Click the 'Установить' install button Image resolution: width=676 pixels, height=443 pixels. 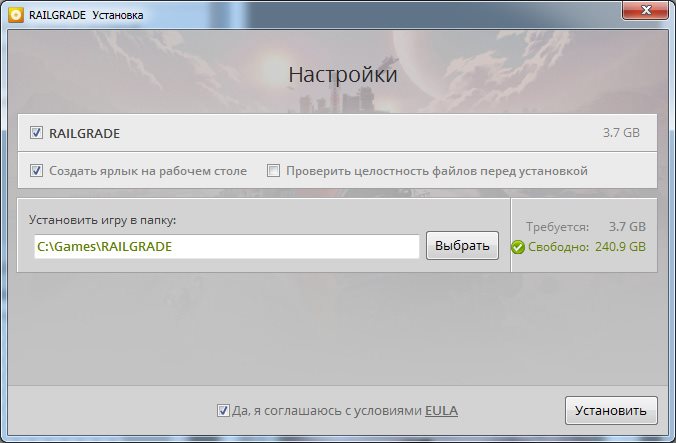click(611, 410)
